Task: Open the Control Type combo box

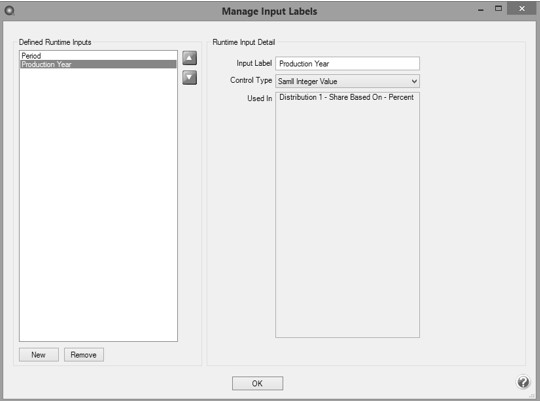Action: [x=347, y=81]
